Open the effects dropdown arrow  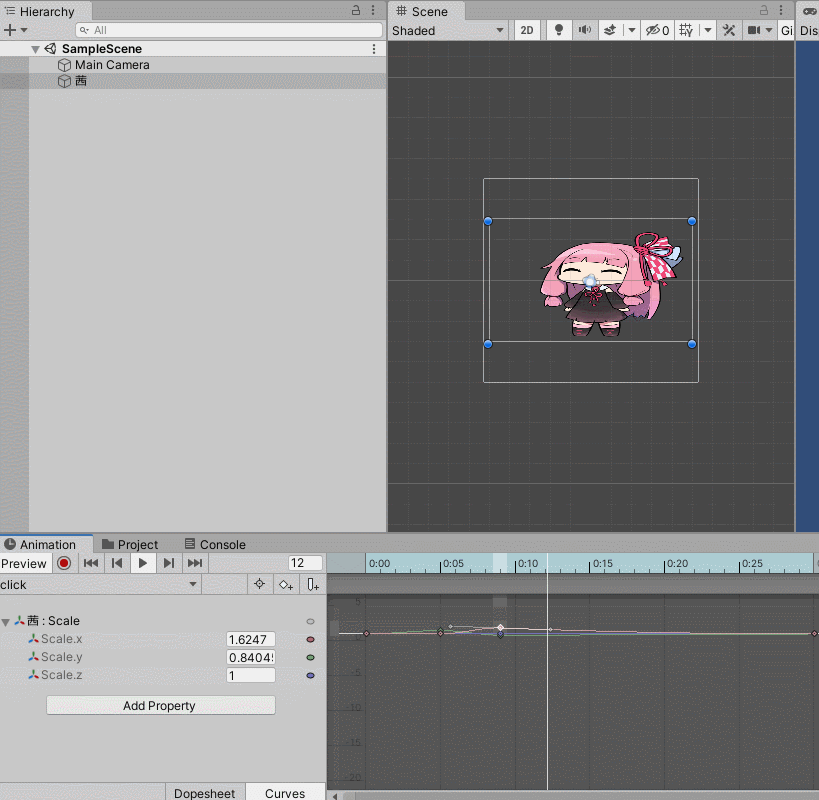tap(632, 30)
